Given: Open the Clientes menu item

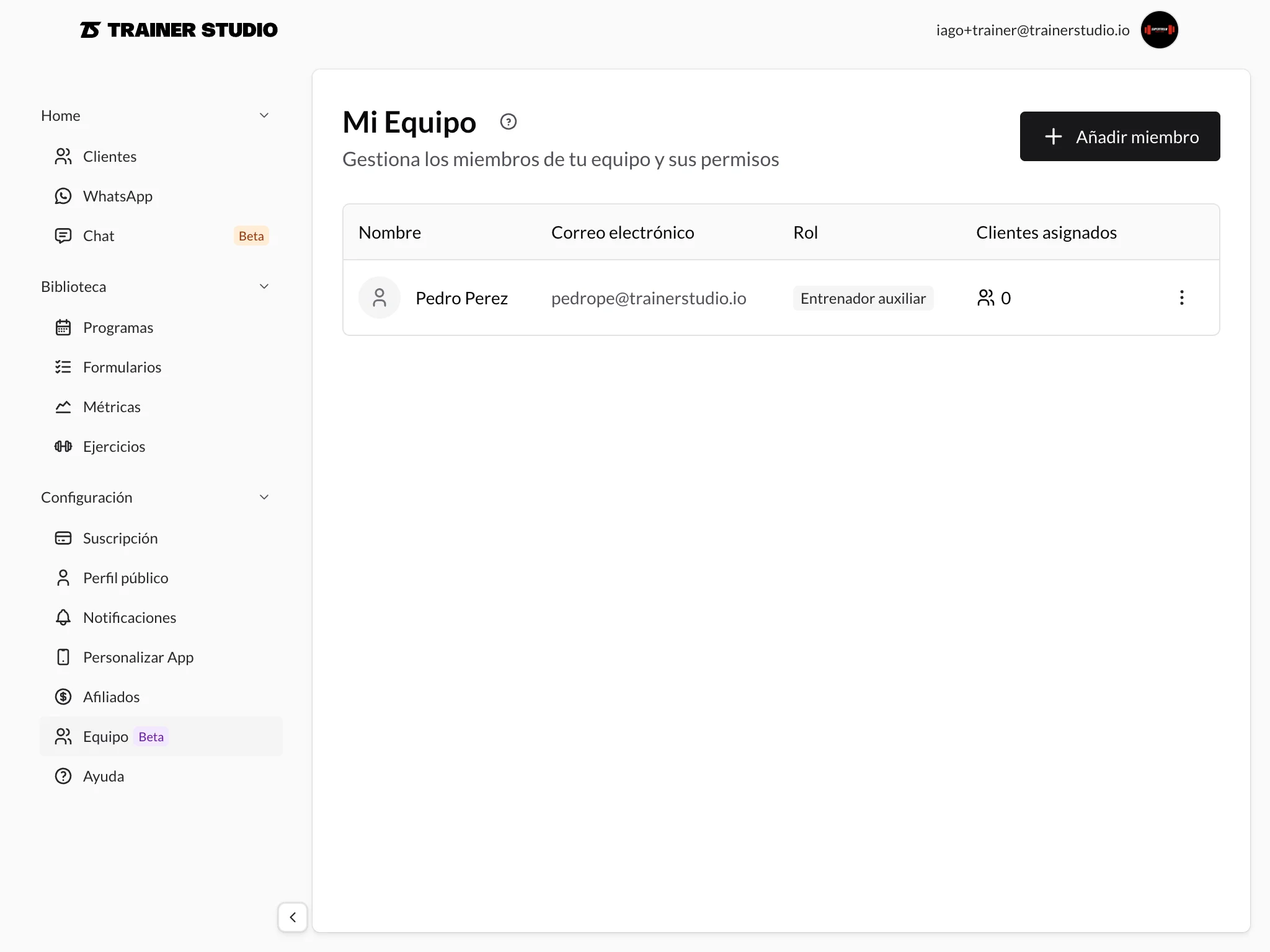Looking at the screenshot, I should pos(110,157).
